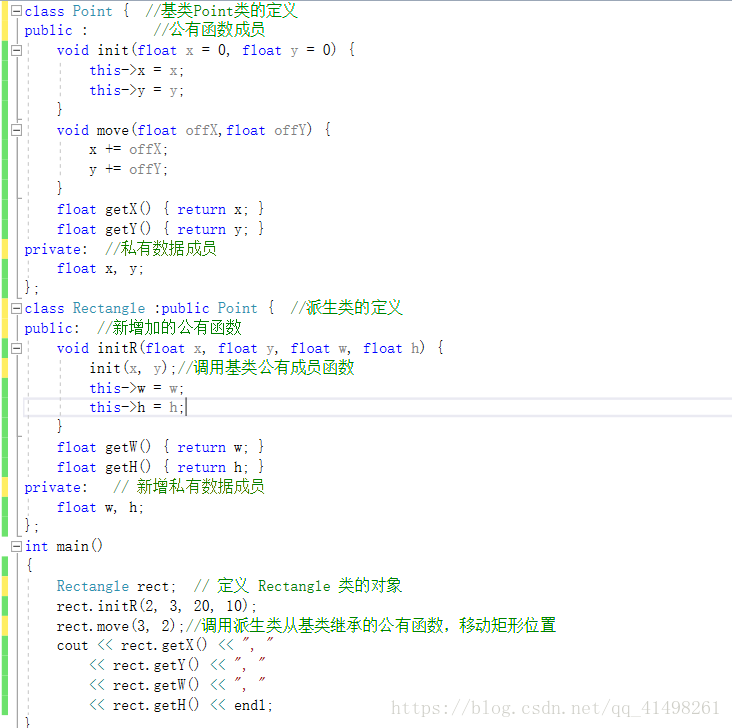Collapse the void move function block

pyautogui.click(x=16, y=130)
